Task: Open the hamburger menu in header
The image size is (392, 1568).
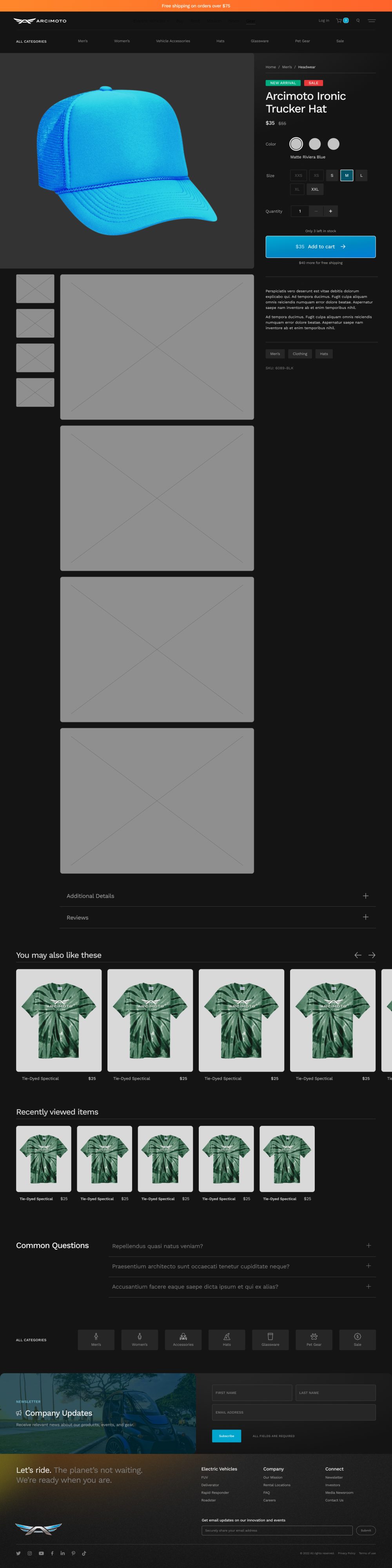Action: click(x=371, y=21)
